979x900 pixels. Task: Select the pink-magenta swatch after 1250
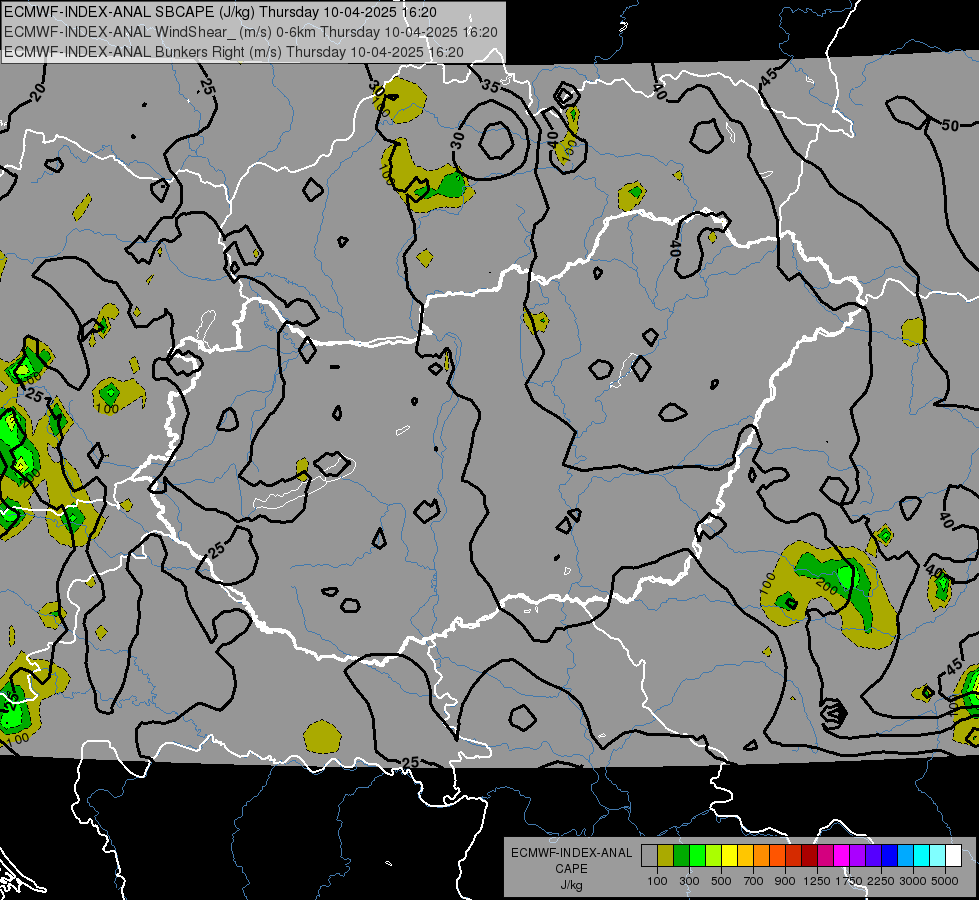tap(825, 855)
